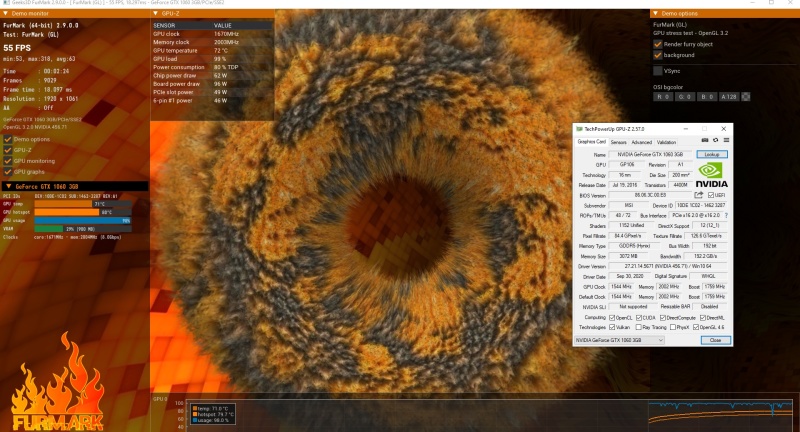Toggle Vulkan checkbox in GPU-Z

[x=612, y=327]
